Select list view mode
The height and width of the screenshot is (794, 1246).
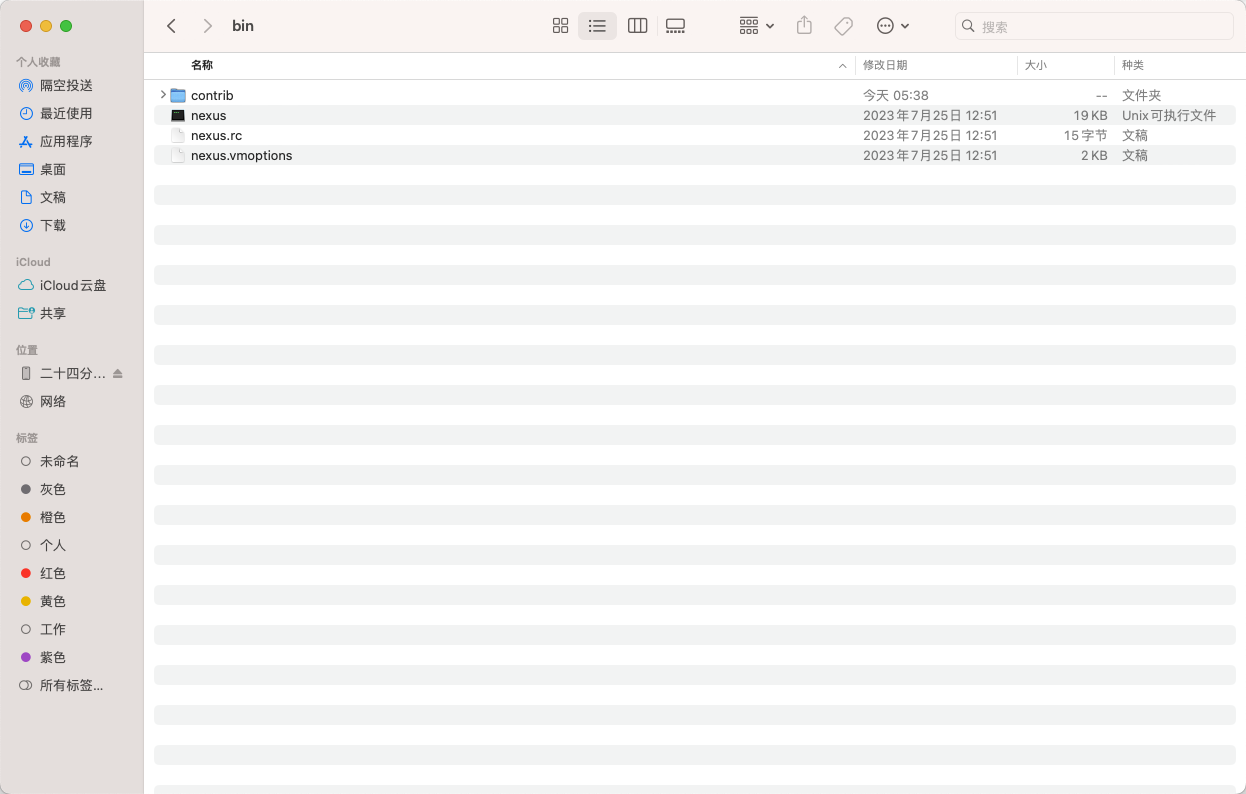tap(597, 26)
